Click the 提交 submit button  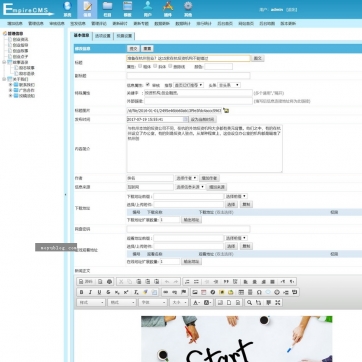(133, 49)
